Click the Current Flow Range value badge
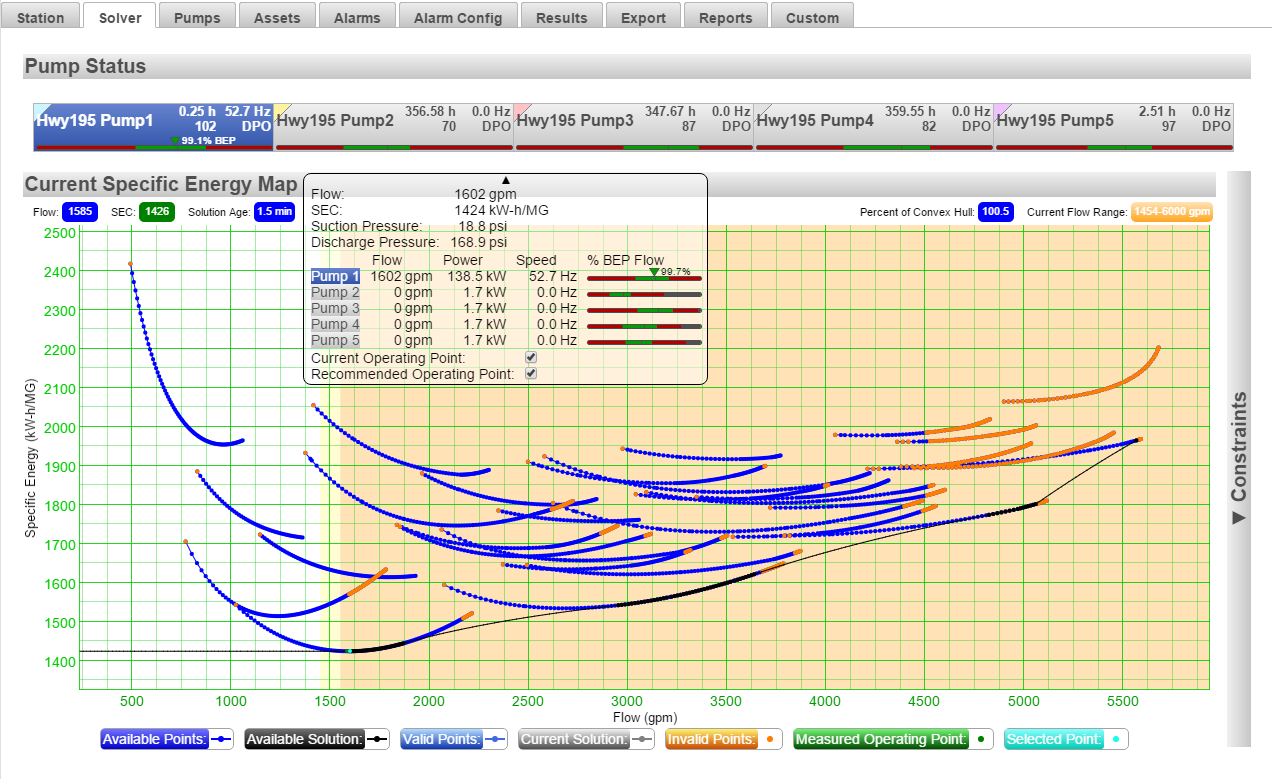Viewport: 1272px width, 779px height. 1171,212
